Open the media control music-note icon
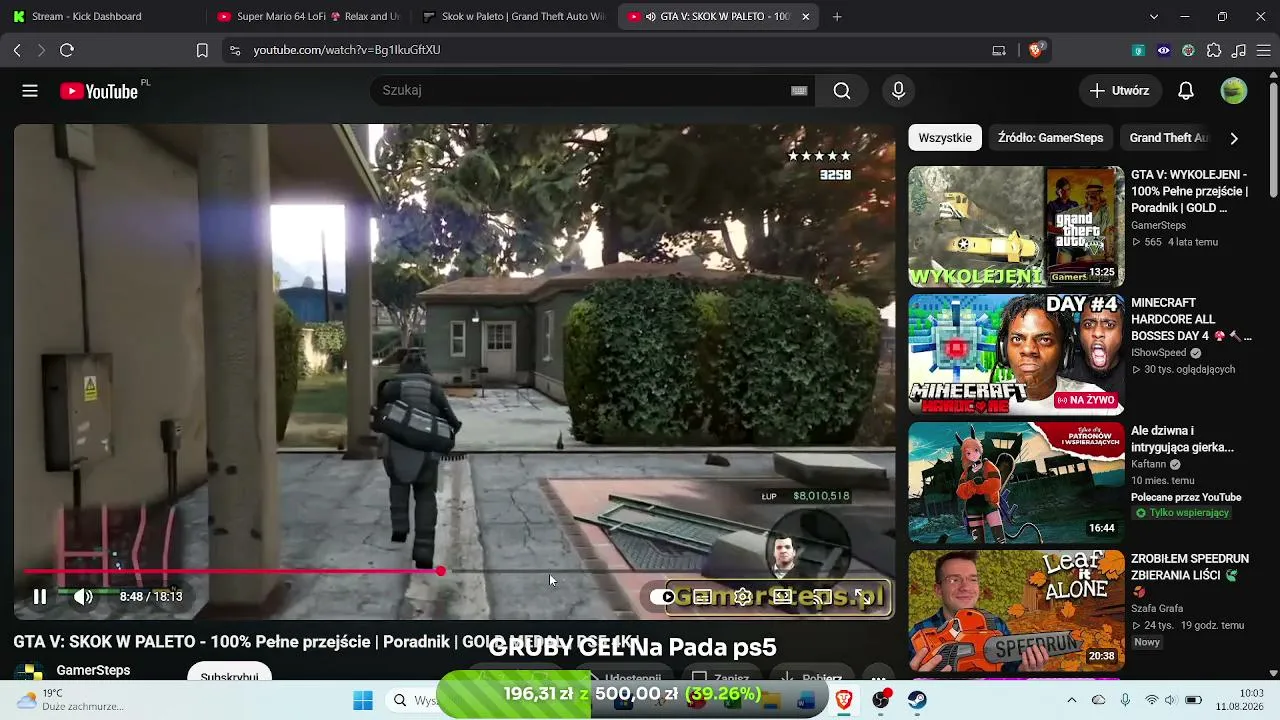The height and width of the screenshot is (720, 1280). click(1239, 50)
